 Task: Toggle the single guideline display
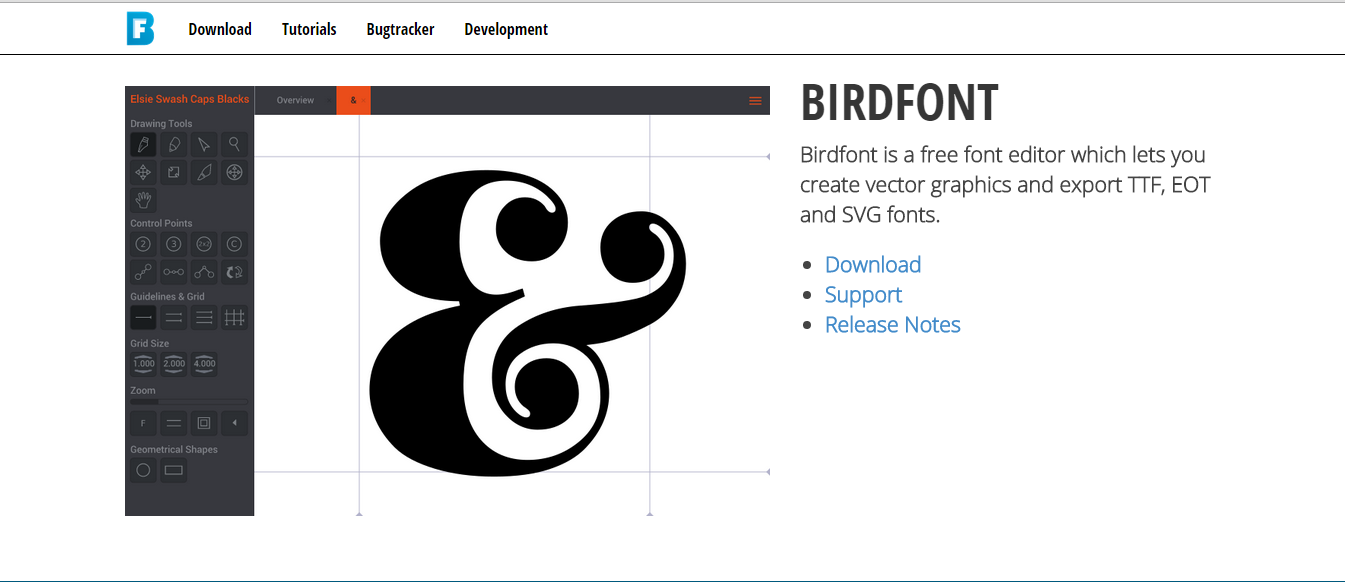click(143, 317)
